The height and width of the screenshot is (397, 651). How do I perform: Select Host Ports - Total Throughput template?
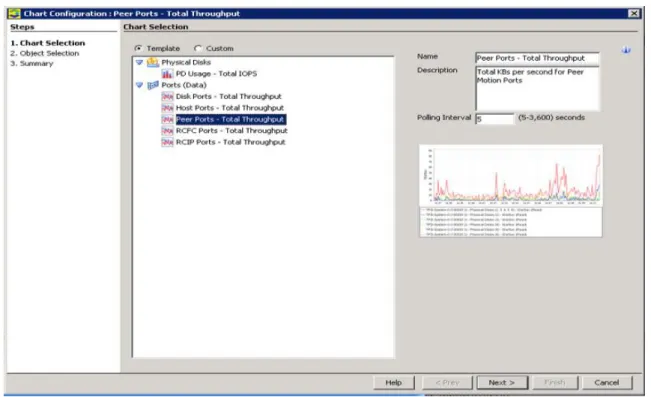(x=230, y=108)
